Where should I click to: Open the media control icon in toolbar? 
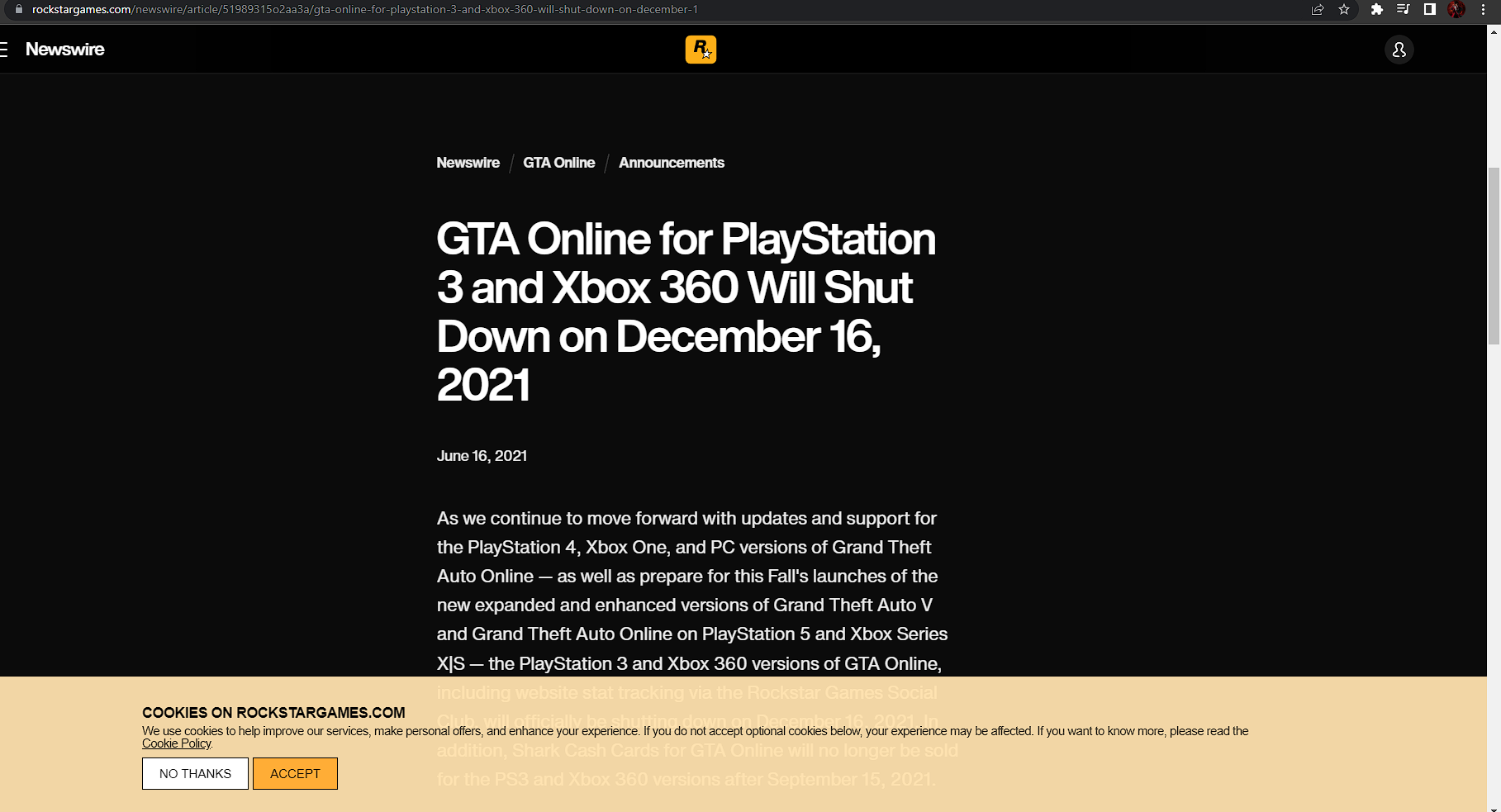1403,9
